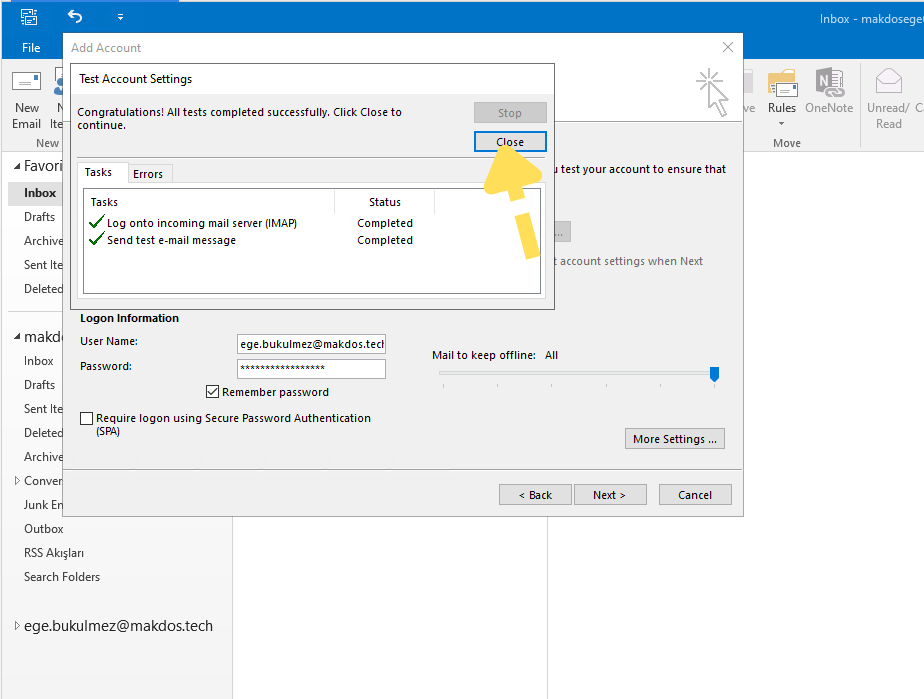Click the Next > button

click(610, 494)
